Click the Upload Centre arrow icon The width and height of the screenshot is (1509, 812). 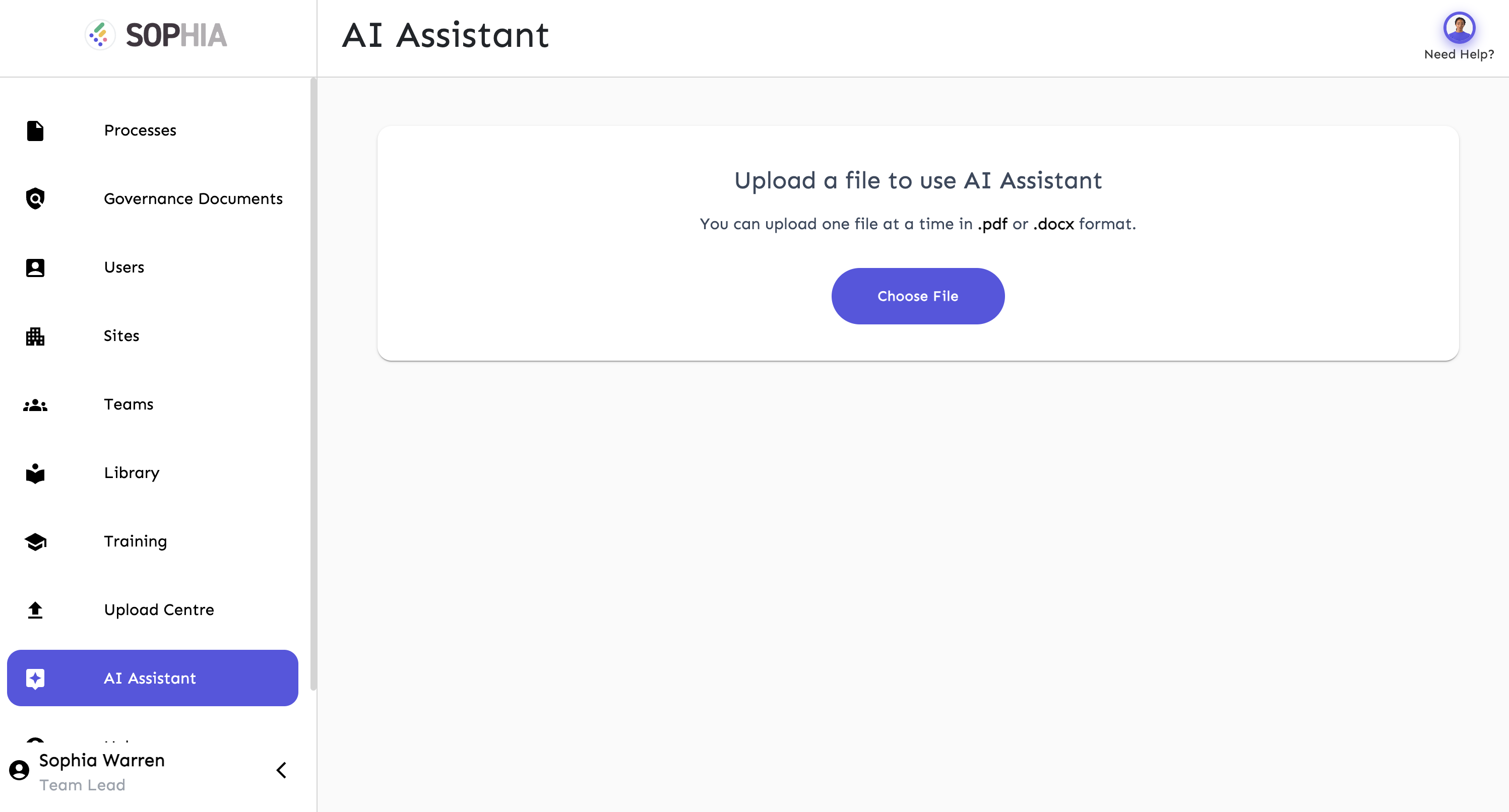(35, 610)
